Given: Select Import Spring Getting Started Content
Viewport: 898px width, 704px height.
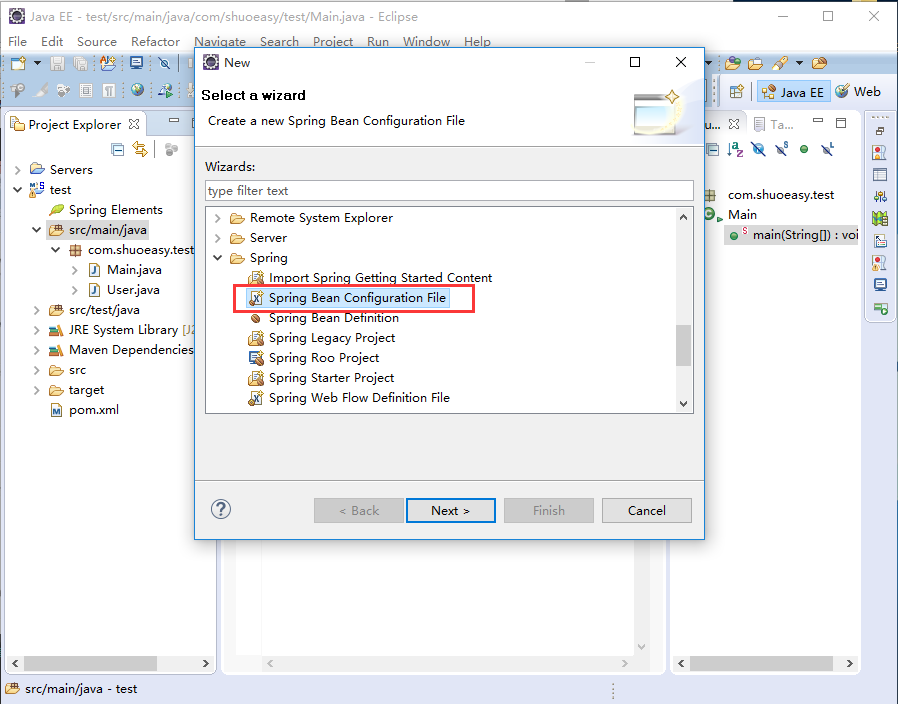Looking at the screenshot, I should 380,278.
